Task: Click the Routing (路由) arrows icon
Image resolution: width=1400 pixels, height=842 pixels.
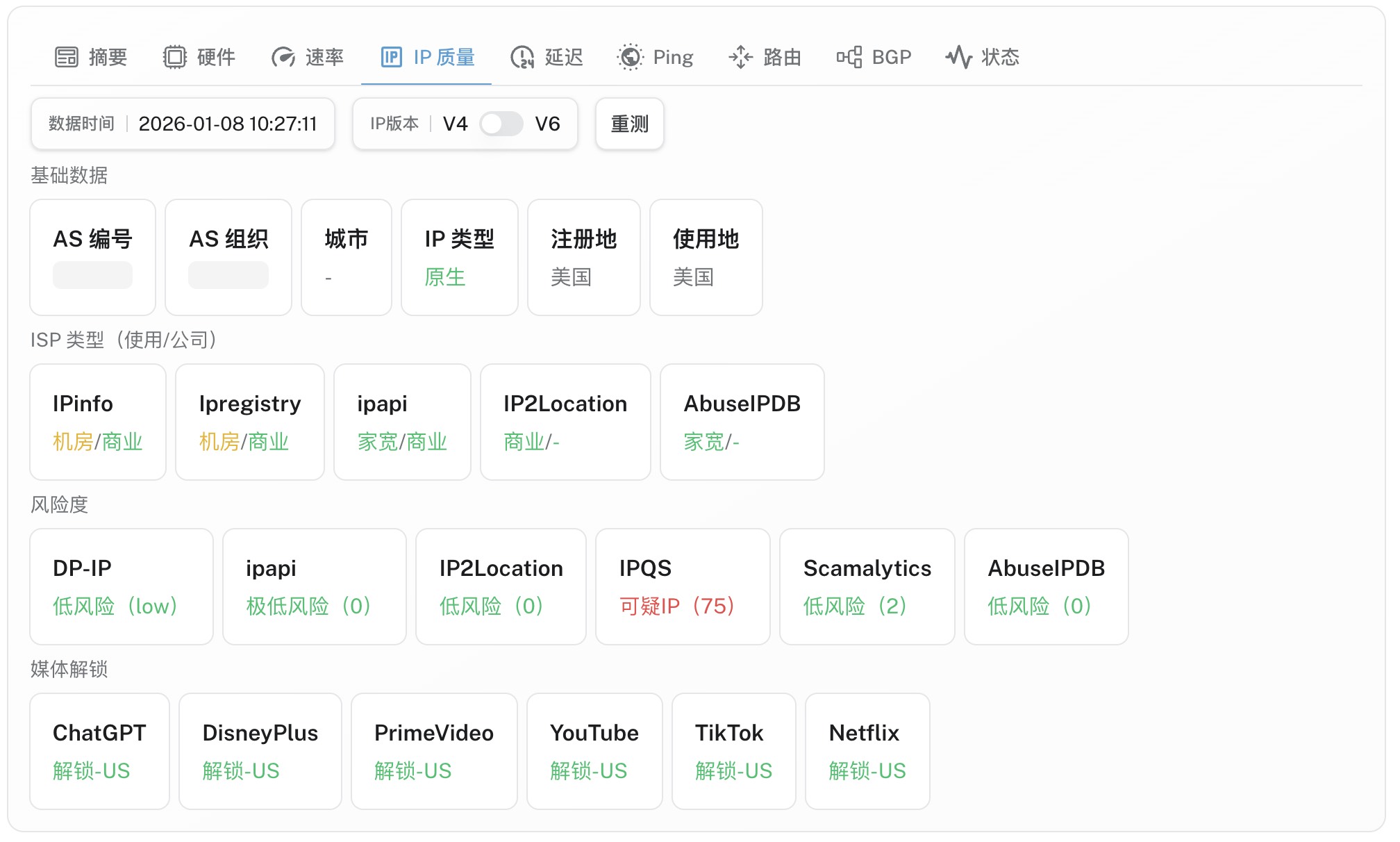Action: [740, 57]
